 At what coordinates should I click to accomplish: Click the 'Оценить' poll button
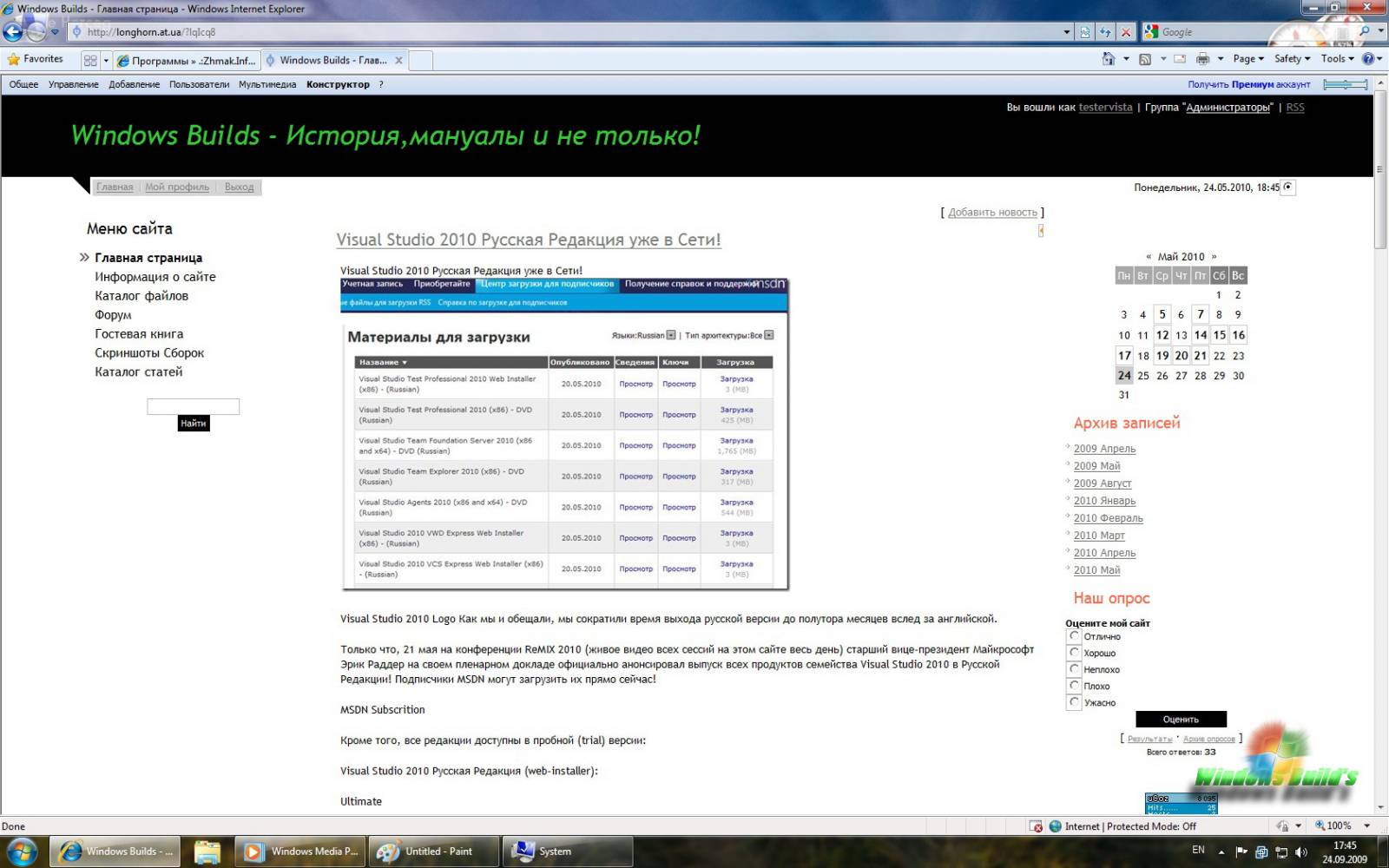click(x=1181, y=720)
